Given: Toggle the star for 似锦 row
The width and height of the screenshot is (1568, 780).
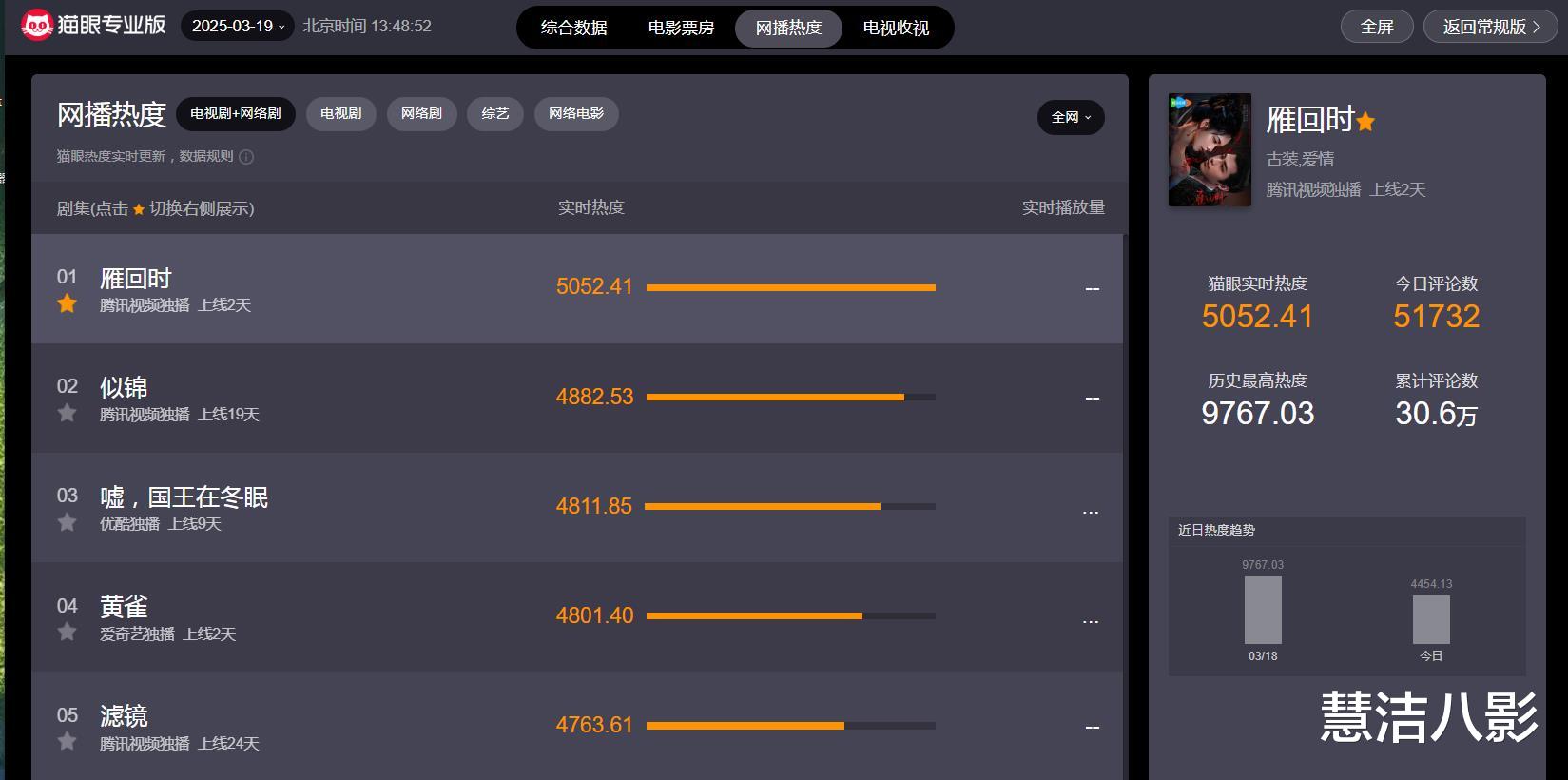Looking at the screenshot, I should tap(67, 413).
